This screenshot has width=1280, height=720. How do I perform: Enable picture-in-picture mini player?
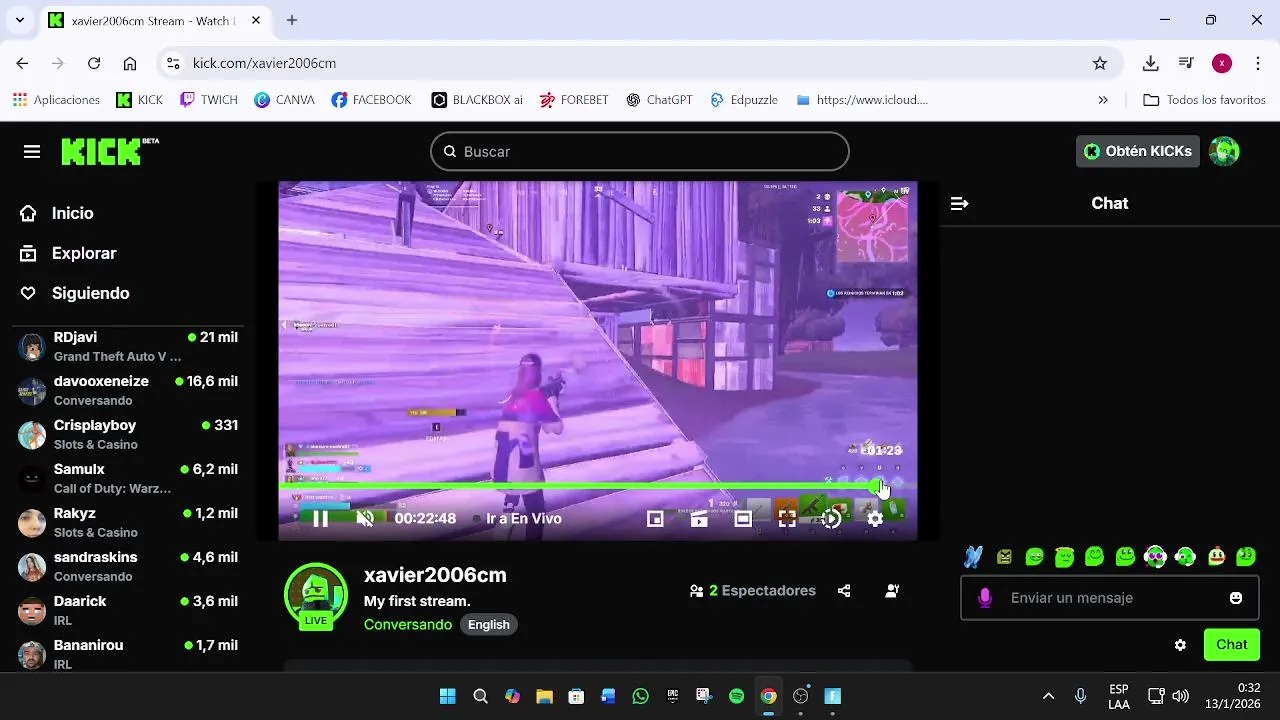(x=655, y=518)
